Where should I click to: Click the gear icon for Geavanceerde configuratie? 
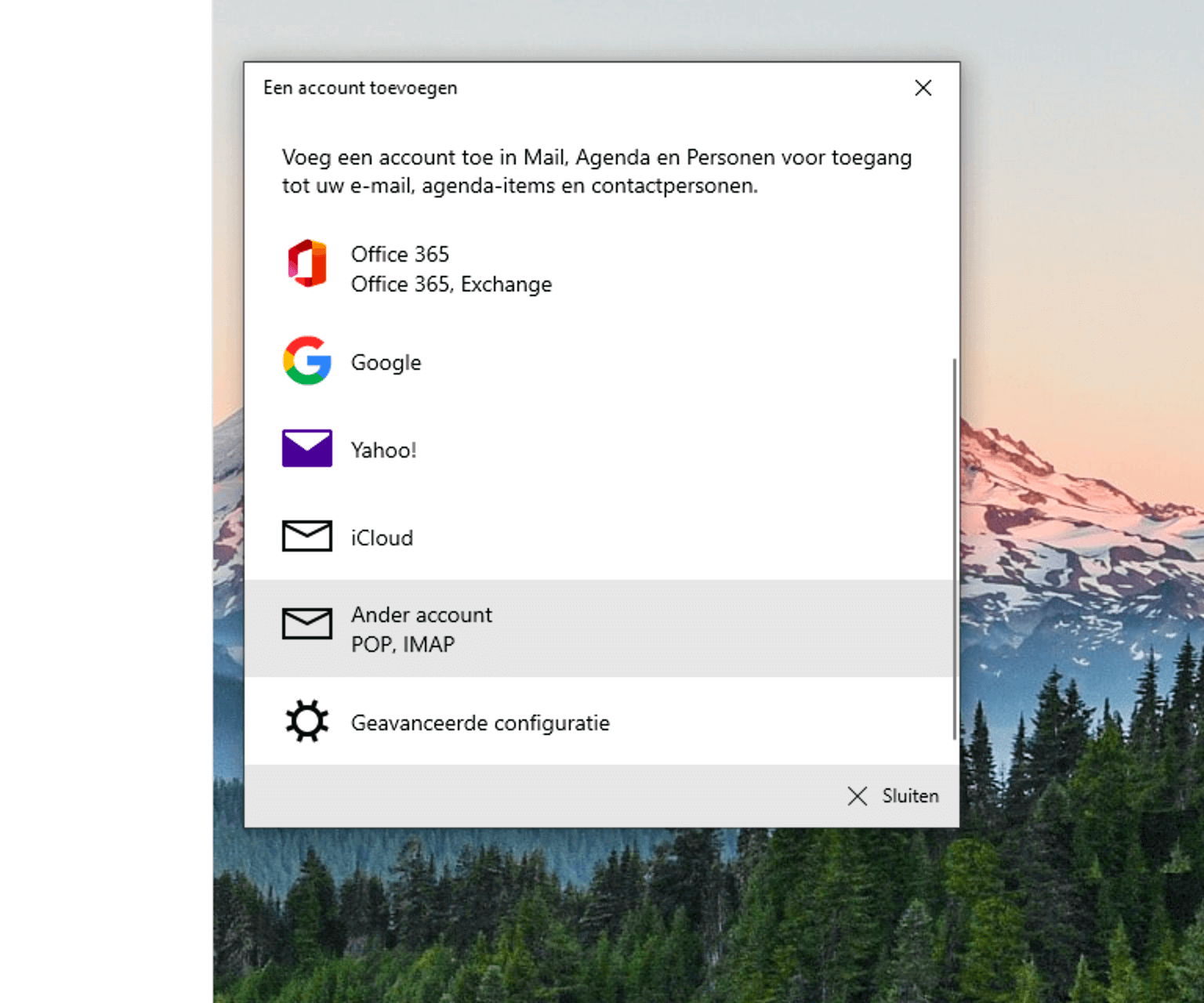coord(306,721)
